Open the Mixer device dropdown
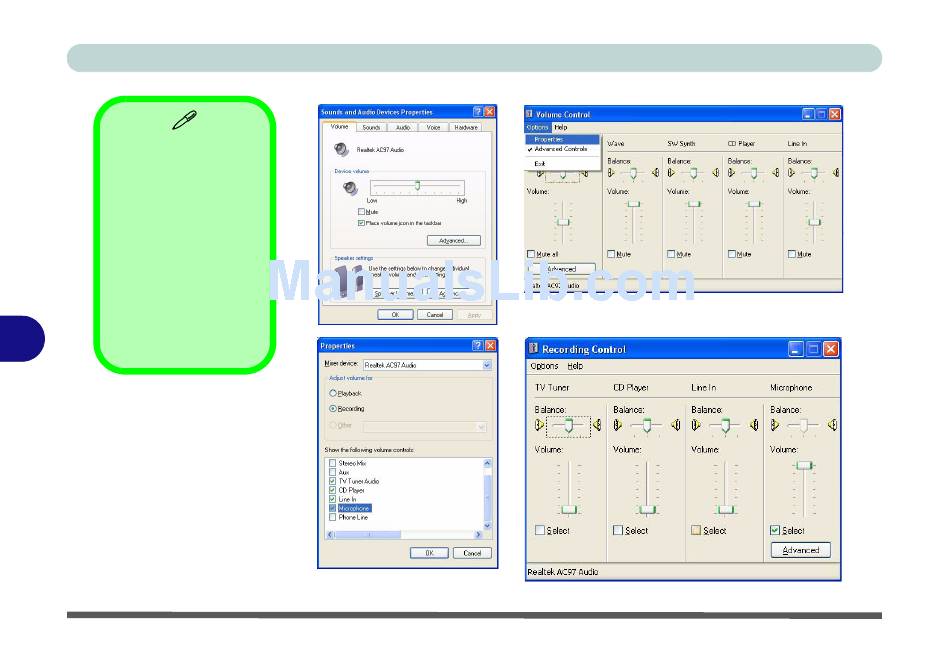 (x=487, y=365)
